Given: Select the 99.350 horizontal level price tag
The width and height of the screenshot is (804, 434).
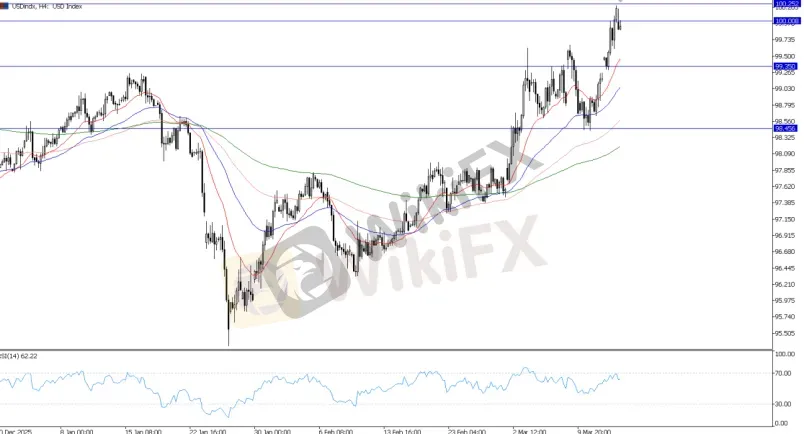Looking at the screenshot, I should coord(785,66).
